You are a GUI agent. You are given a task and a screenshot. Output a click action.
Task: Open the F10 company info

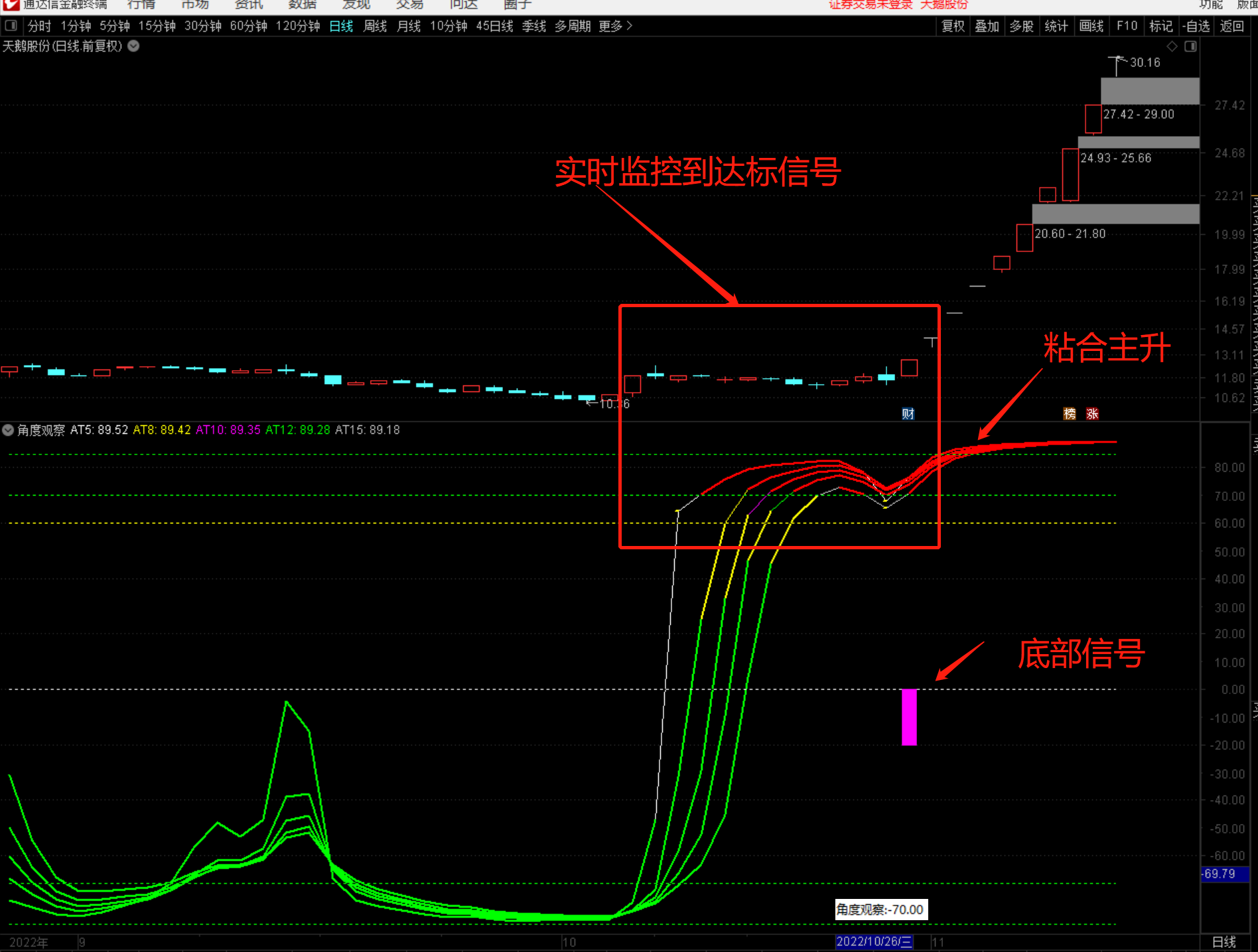click(1127, 26)
